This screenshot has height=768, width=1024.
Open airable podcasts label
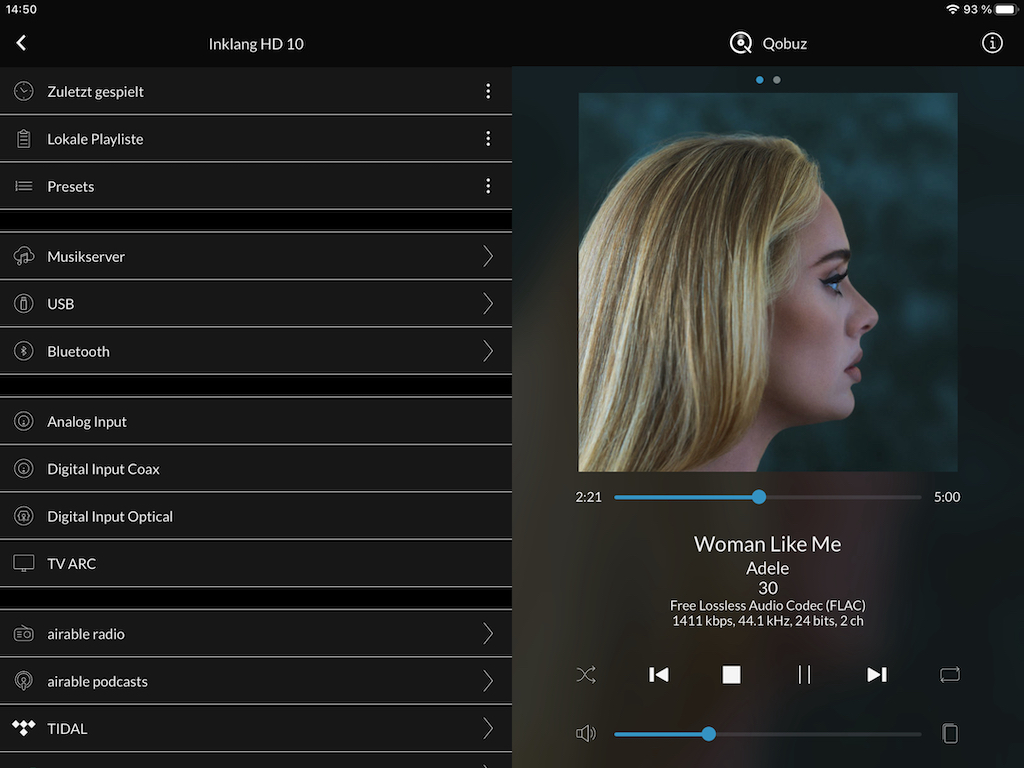[97, 682]
